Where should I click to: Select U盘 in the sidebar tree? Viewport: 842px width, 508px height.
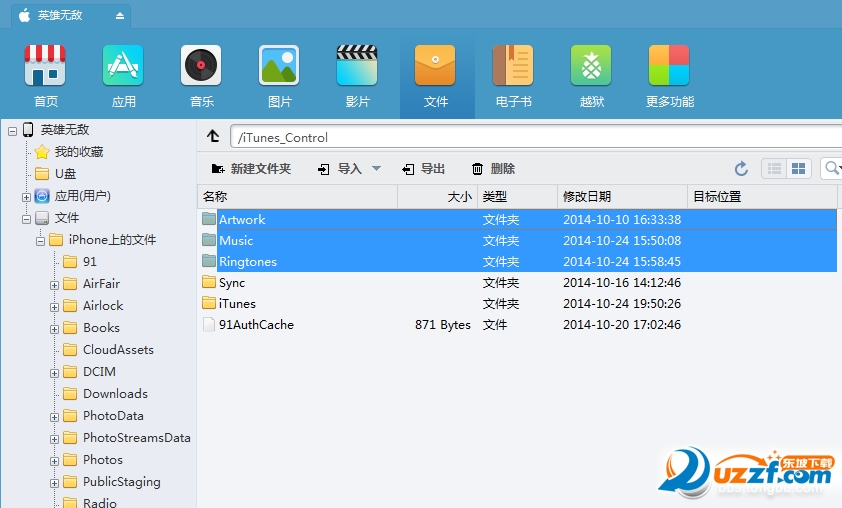click(65, 174)
